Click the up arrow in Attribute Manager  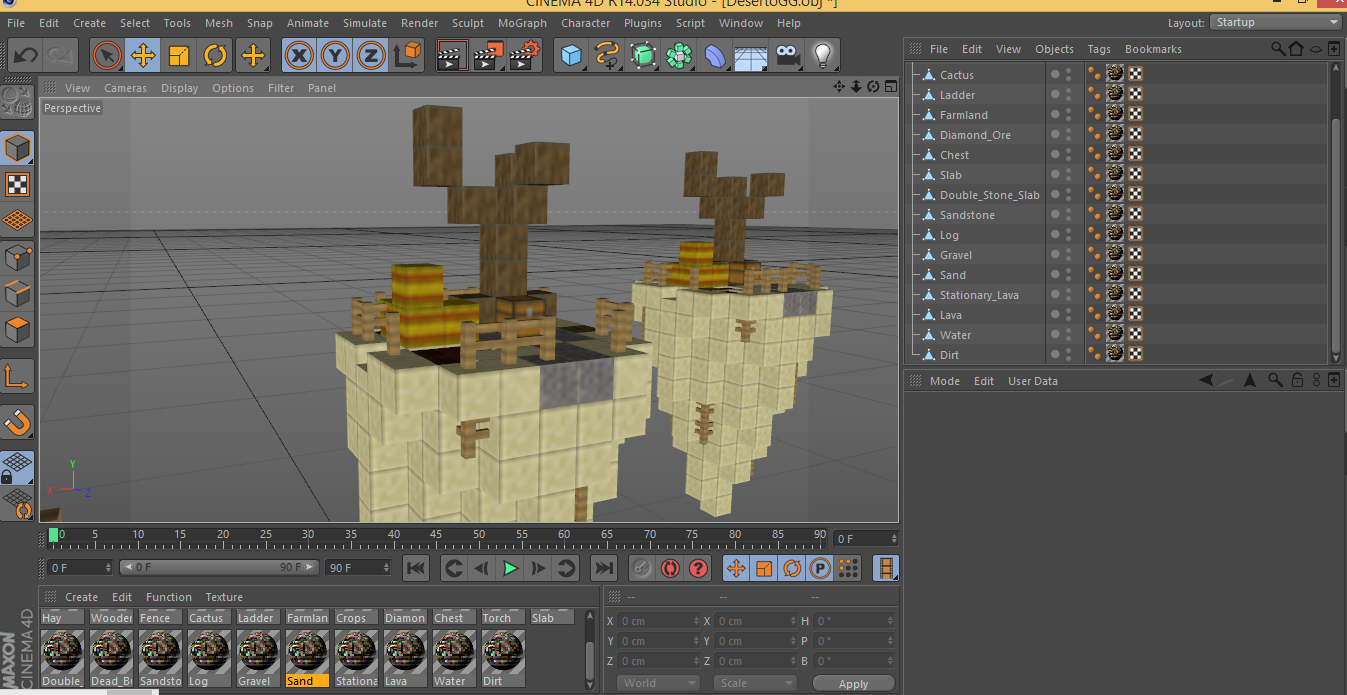[1250, 381]
